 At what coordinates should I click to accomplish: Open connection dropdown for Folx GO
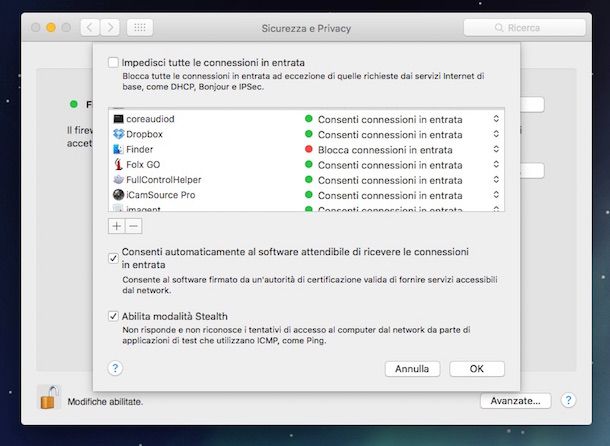pos(496,164)
